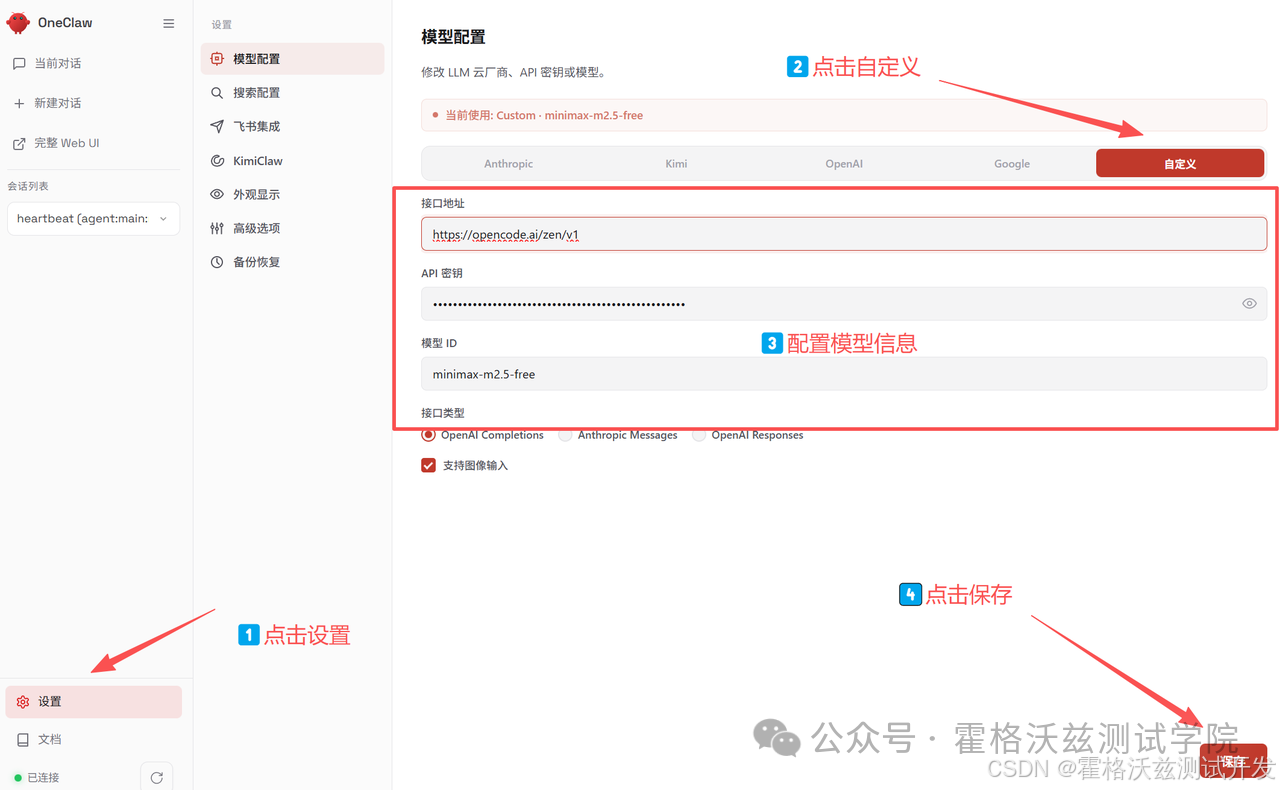Open KimiClaw settings section
Screen dimensions: 1280x790
coord(292,161)
